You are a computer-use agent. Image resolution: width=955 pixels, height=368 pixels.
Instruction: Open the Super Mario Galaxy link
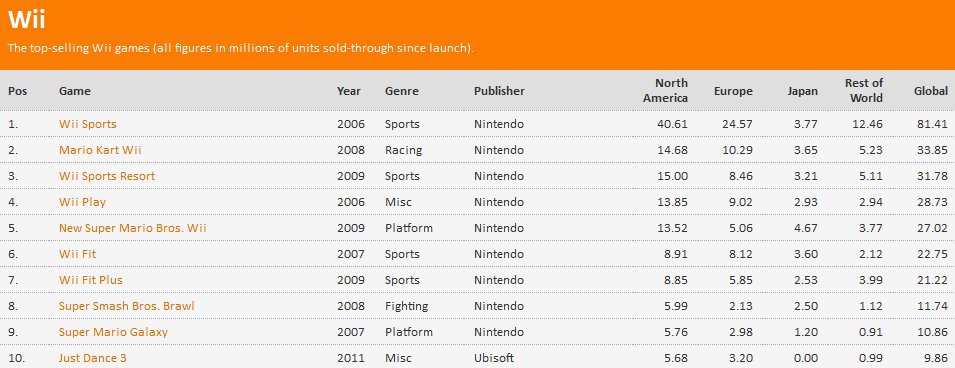click(113, 332)
